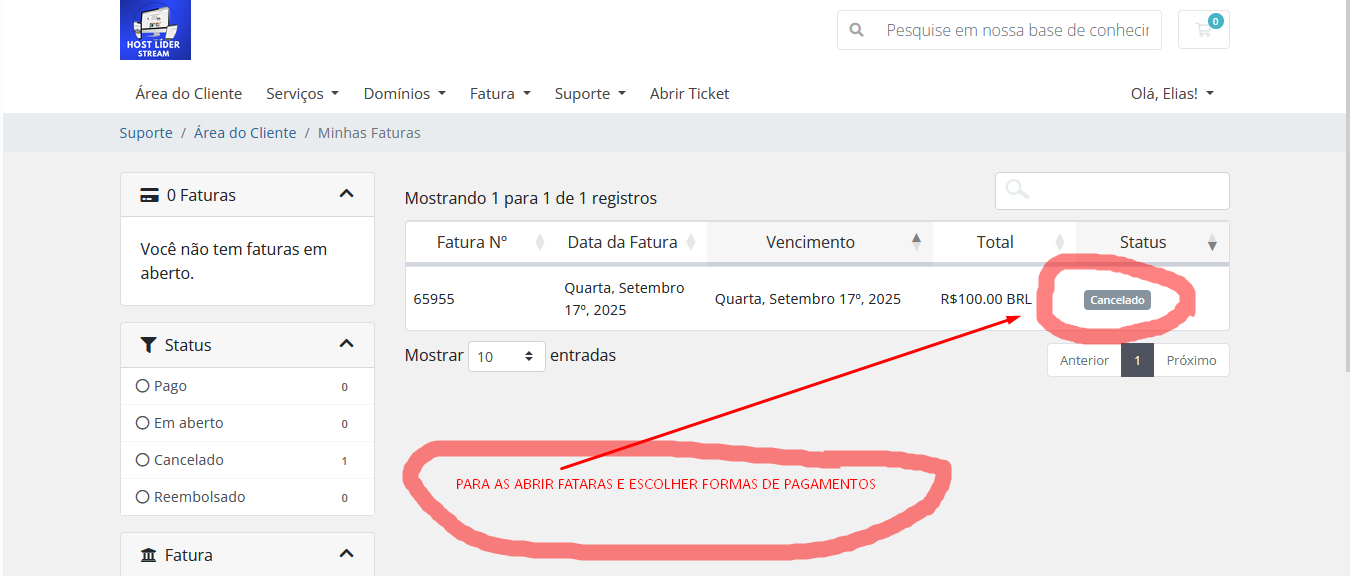Open the Serviços menu
The width and height of the screenshot is (1350, 576).
coord(302,94)
